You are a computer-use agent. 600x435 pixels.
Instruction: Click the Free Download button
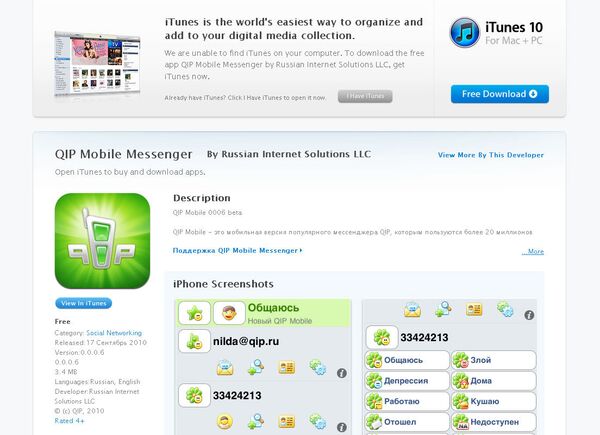coord(500,94)
